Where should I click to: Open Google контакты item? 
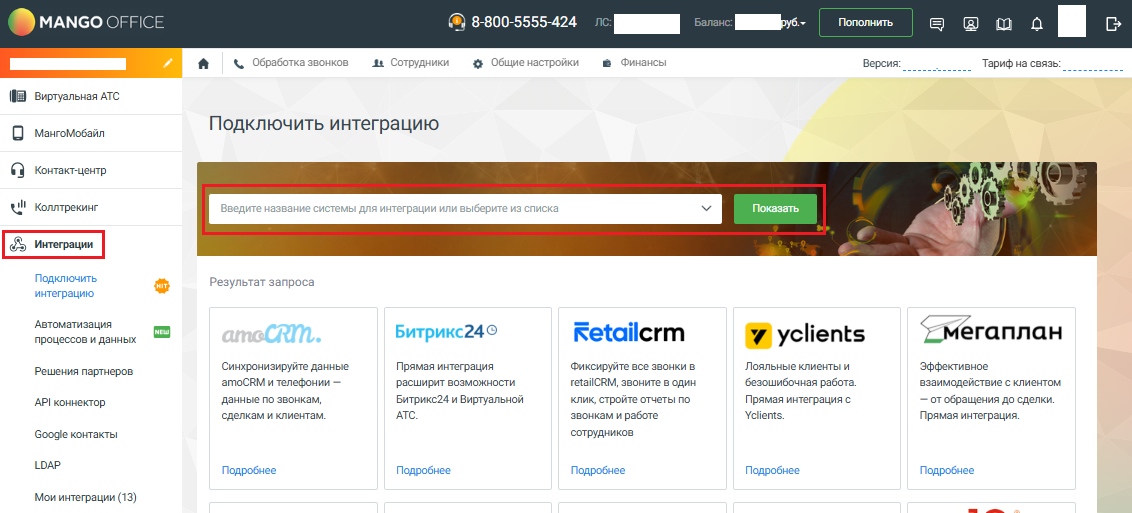coord(76,434)
